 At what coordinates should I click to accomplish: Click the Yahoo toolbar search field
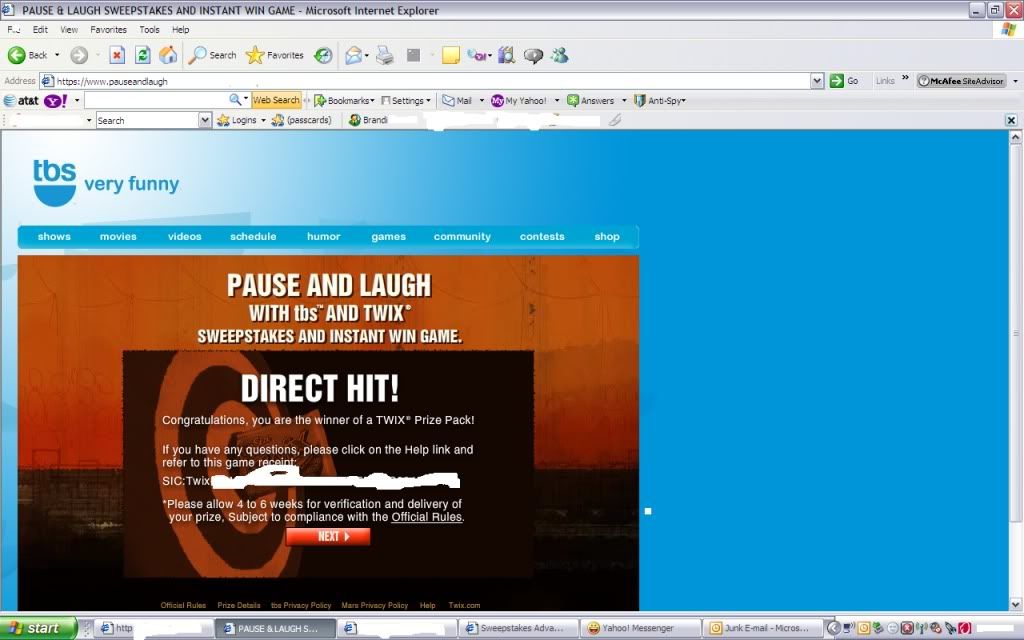tap(157, 101)
